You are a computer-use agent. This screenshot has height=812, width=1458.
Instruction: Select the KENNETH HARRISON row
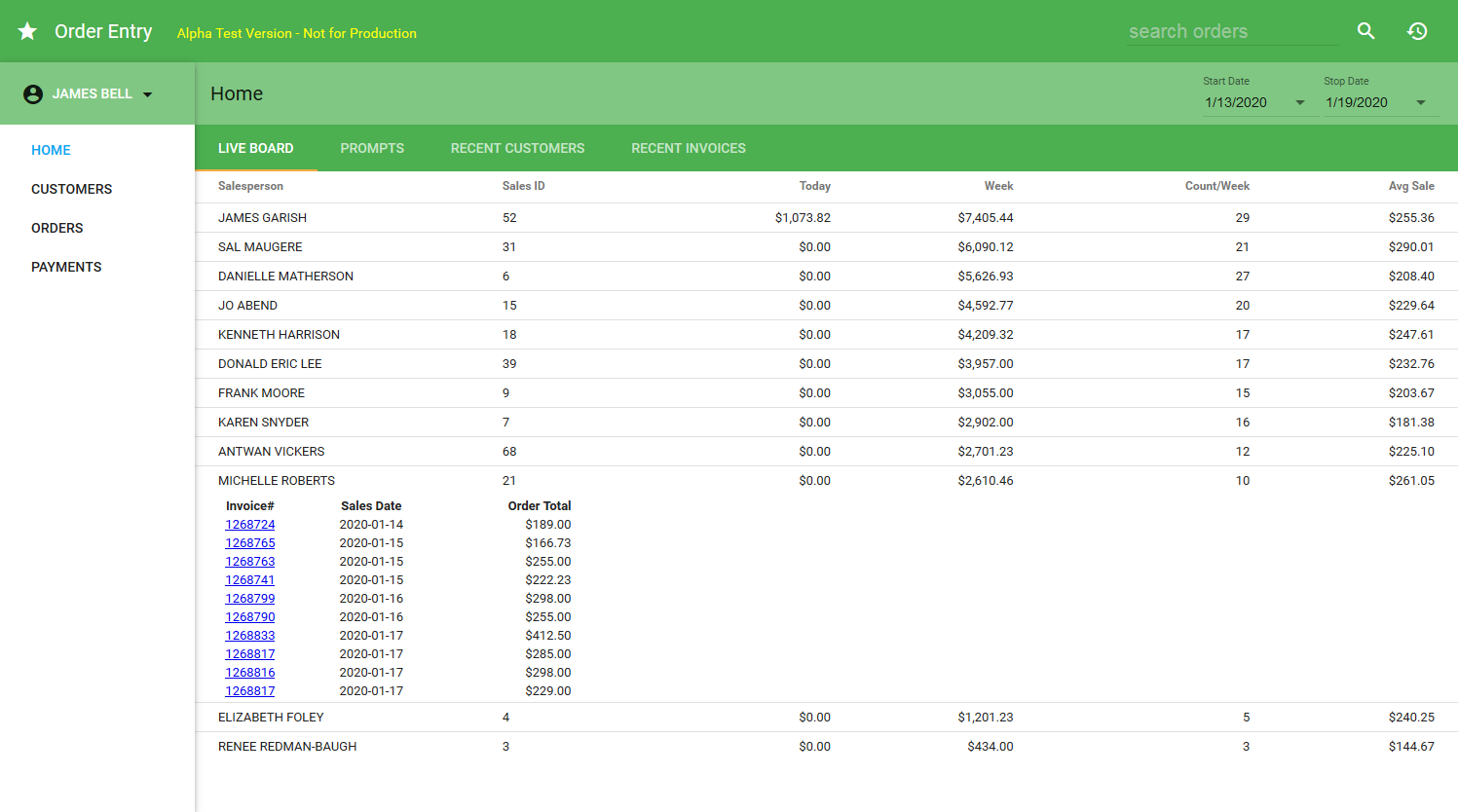pos(826,335)
